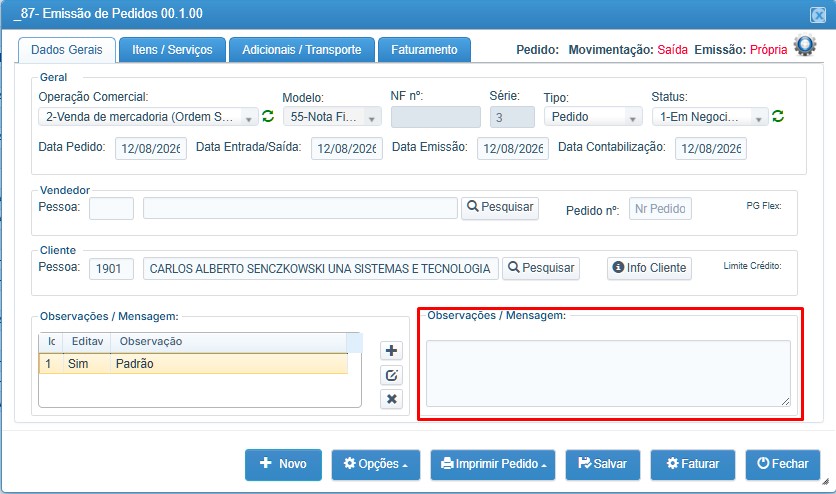Click the Vendedor Pessoa code field
836x494 pixels.
[x=111, y=208]
